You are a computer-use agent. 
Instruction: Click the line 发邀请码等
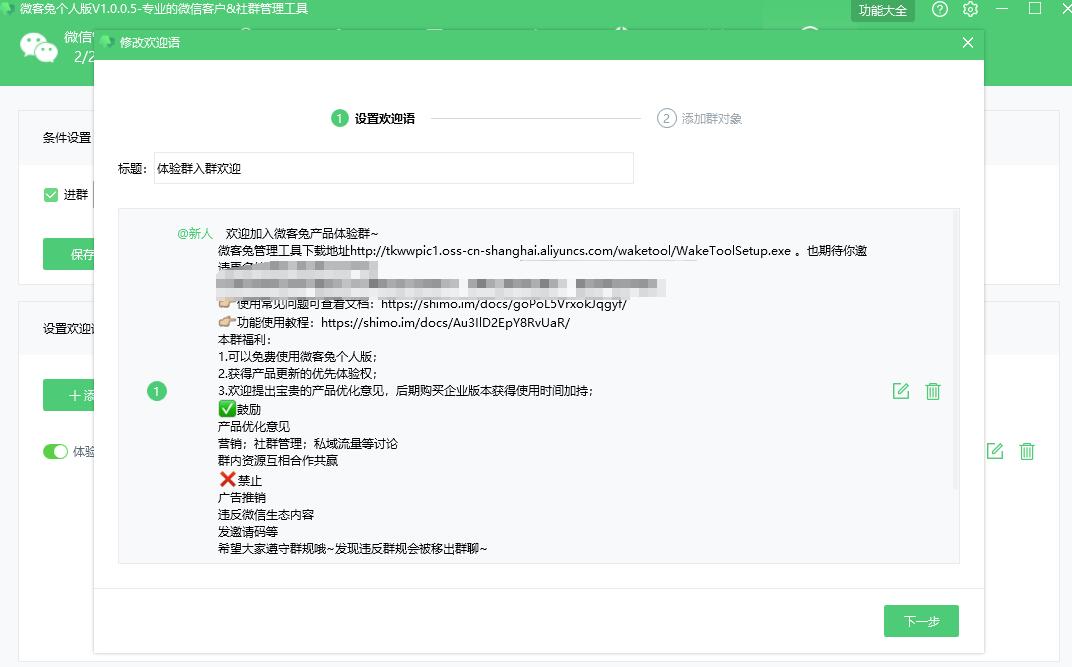point(247,532)
